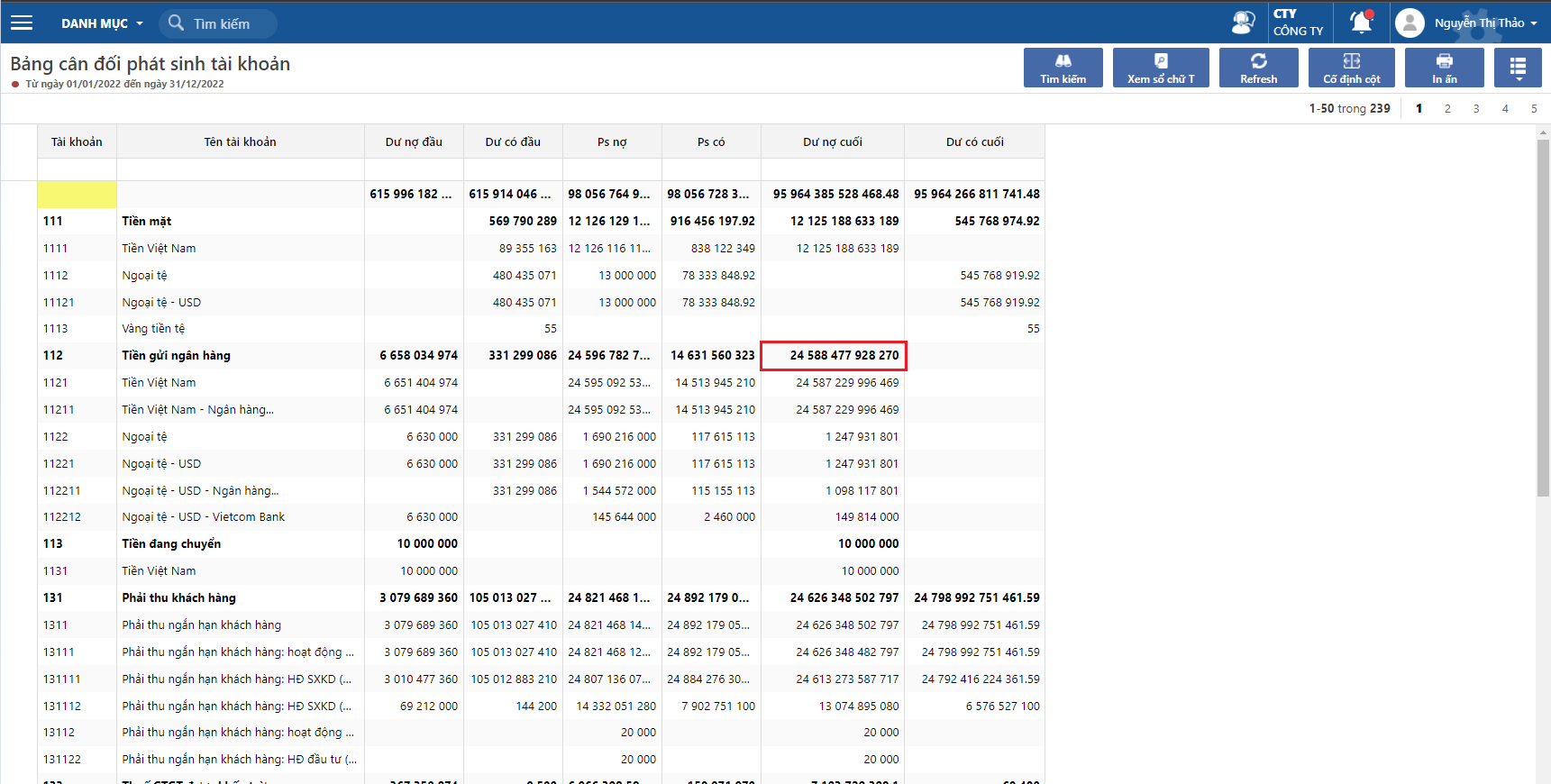The width and height of the screenshot is (1551, 784).
Task: Click Cố định cột to freeze columns
Action: click(x=1351, y=68)
